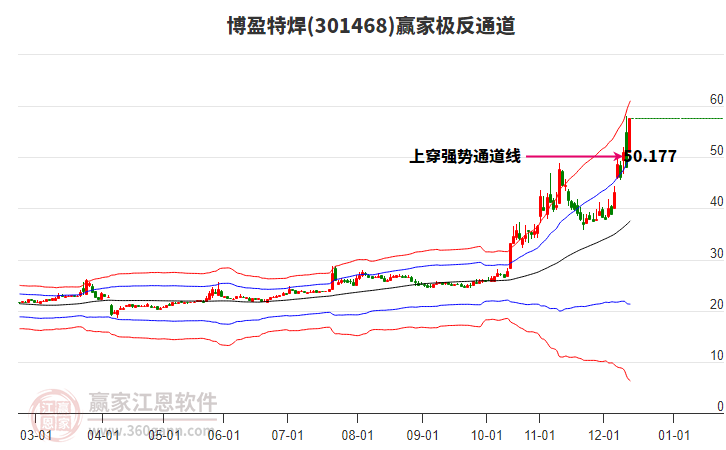Click the 0 price axis value
This screenshot has height=450, width=726.
[x=720, y=406]
